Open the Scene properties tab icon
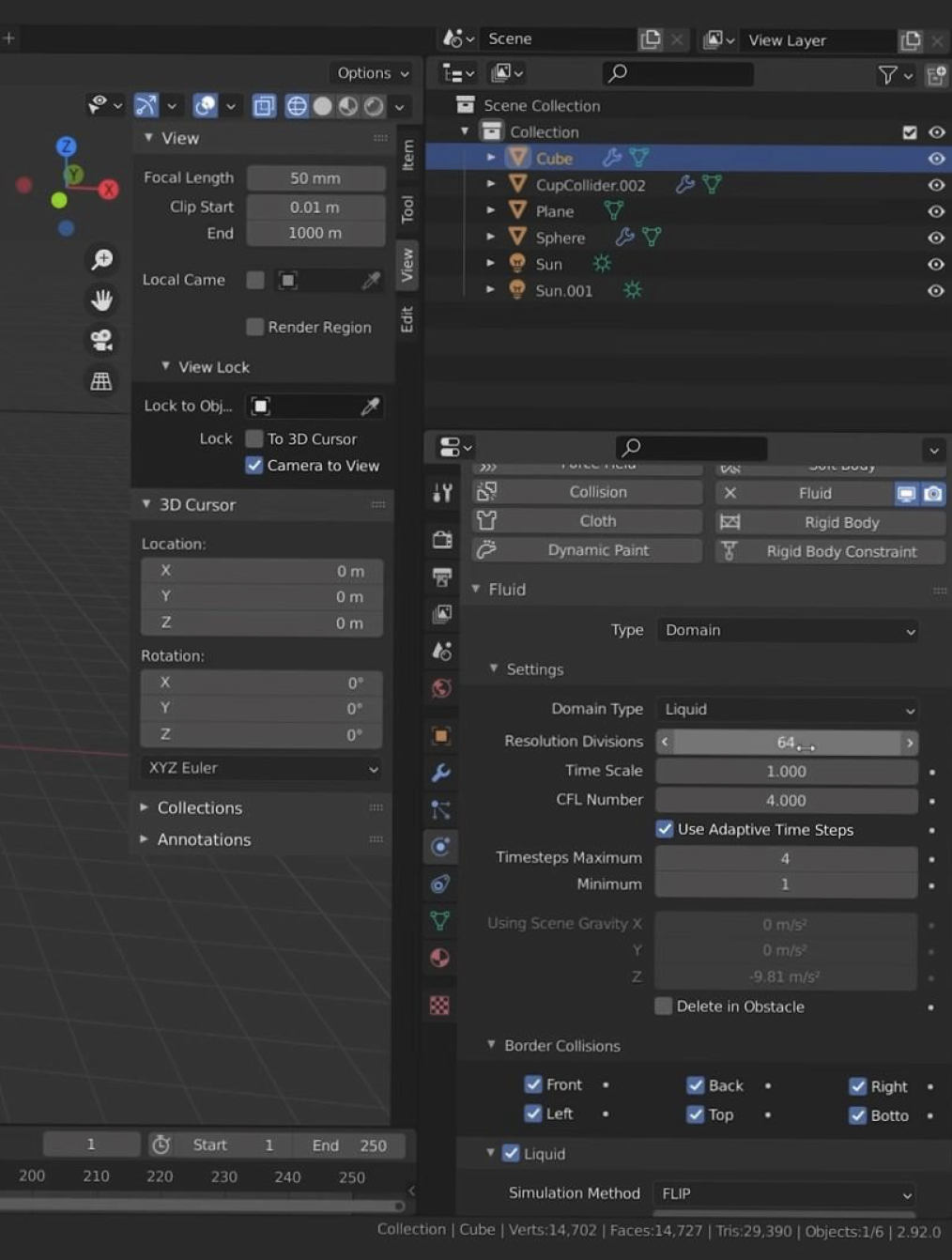This screenshot has height=1260, width=952. coord(441,651)
